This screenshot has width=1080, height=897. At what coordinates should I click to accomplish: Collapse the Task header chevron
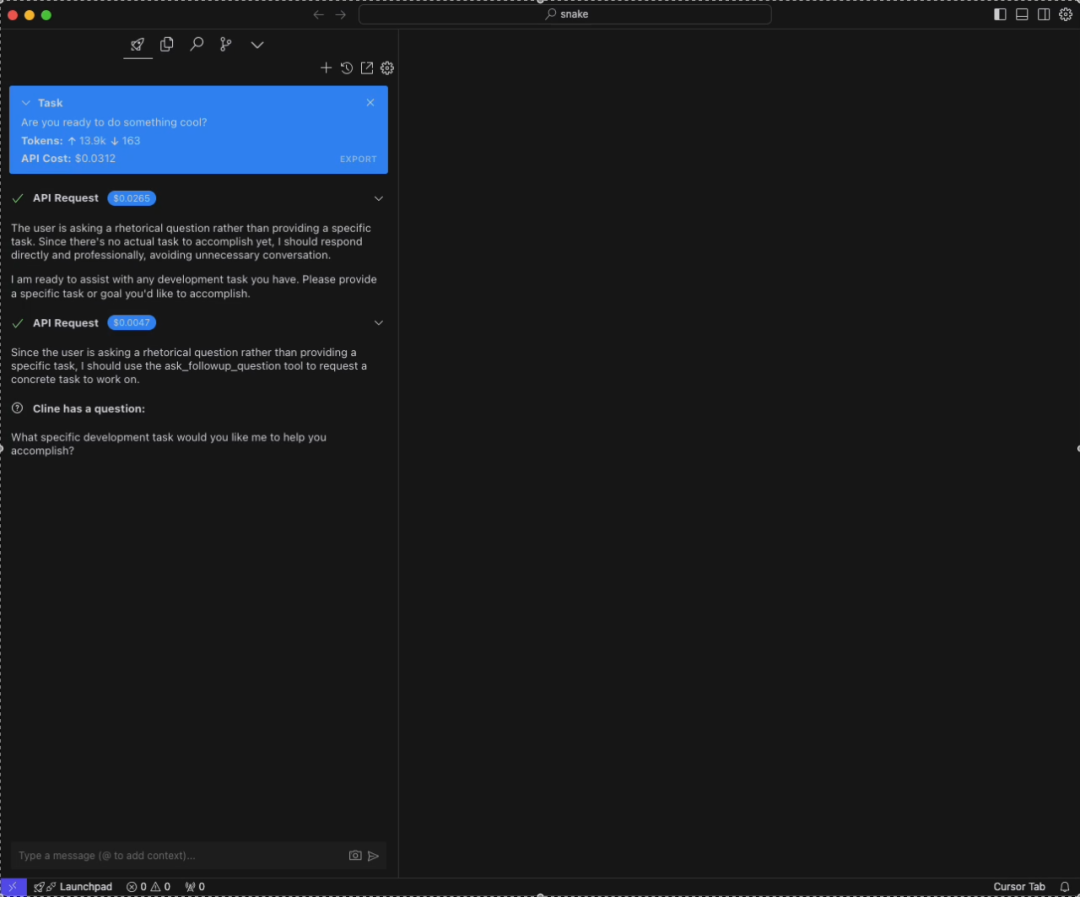pyautogui.click(x=26, y=103)
